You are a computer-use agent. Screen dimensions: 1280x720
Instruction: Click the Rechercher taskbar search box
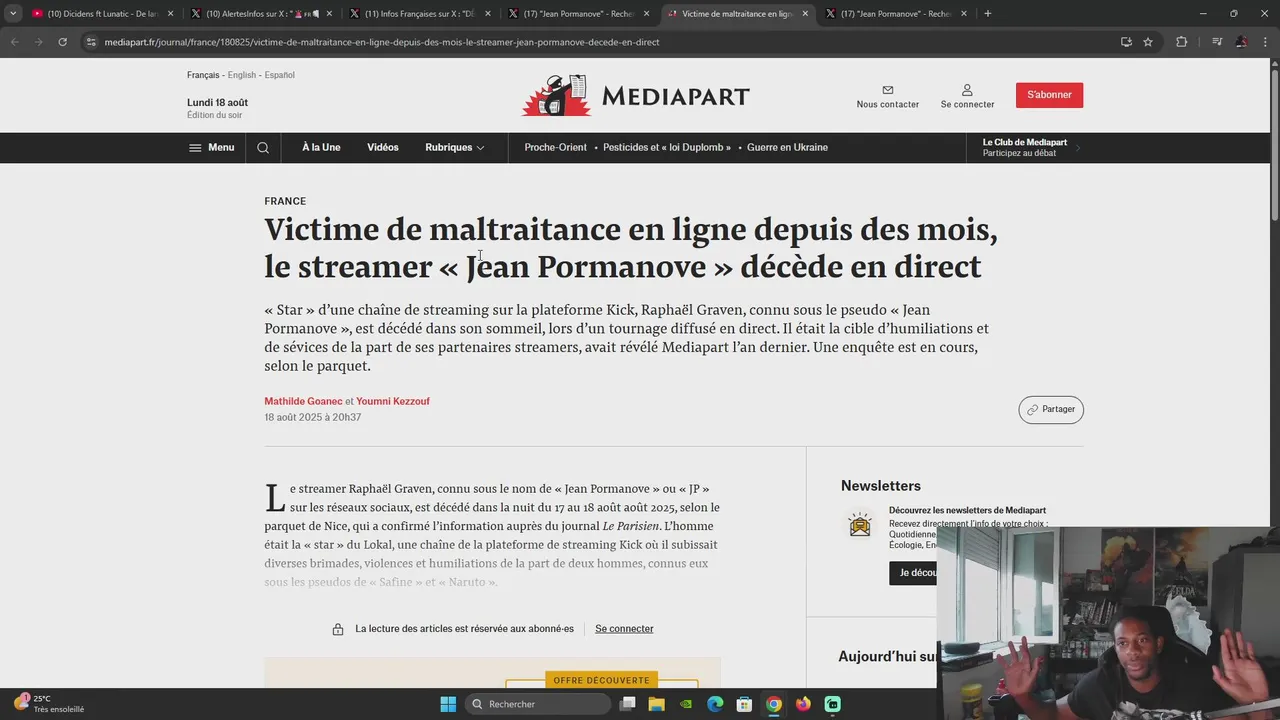tap(538, 704)
